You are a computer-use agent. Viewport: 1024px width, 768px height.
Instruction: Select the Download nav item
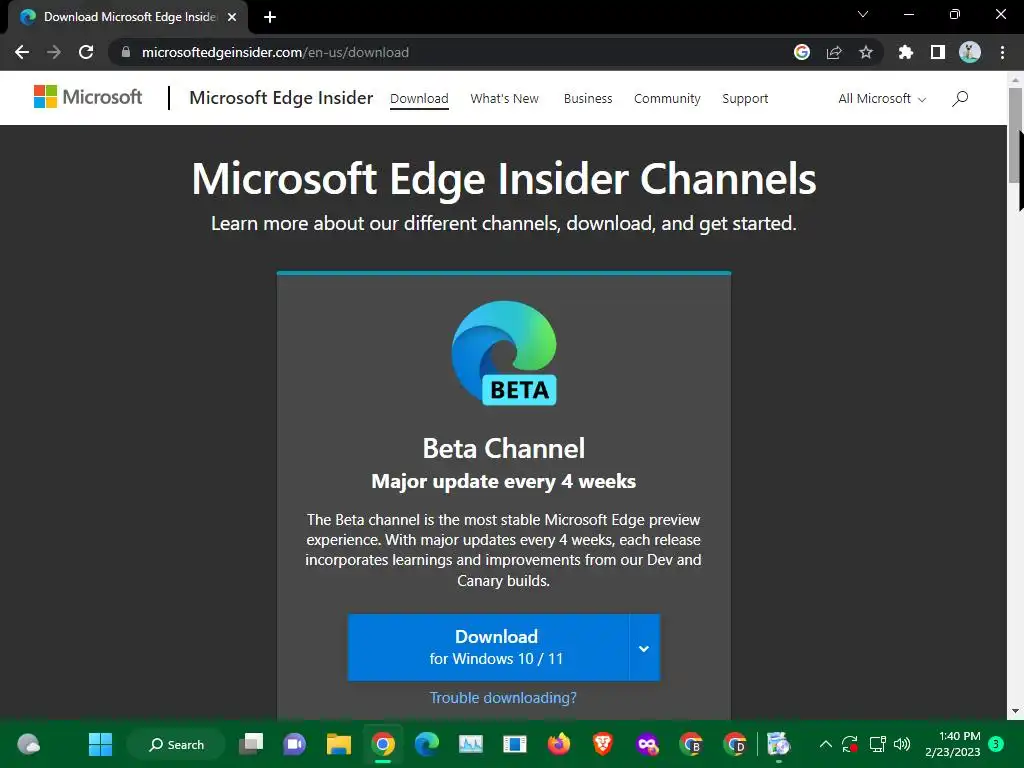[419, 99]
